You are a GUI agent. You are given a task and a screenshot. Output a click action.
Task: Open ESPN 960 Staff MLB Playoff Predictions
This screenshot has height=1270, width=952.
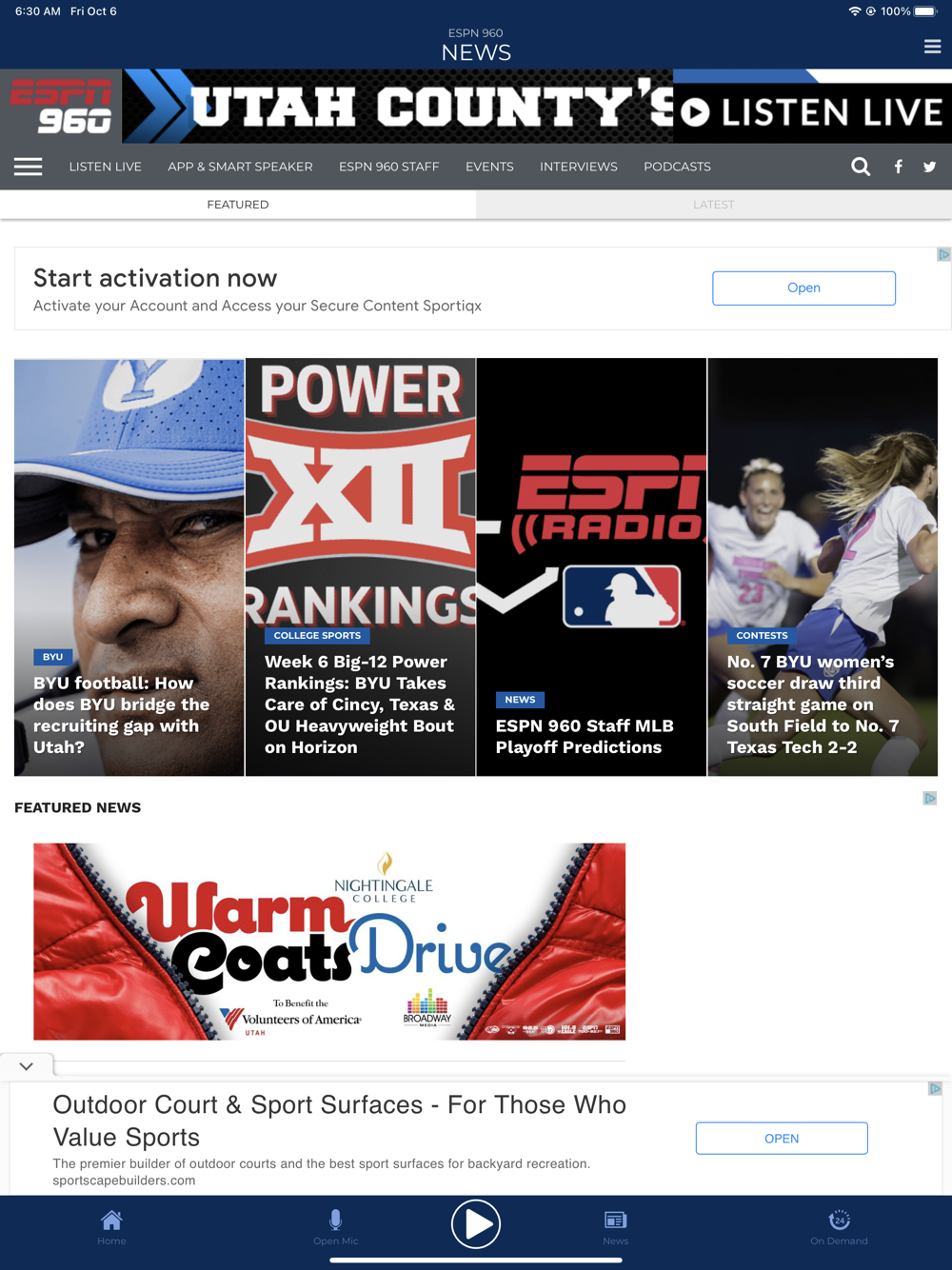tap(585, 736)
